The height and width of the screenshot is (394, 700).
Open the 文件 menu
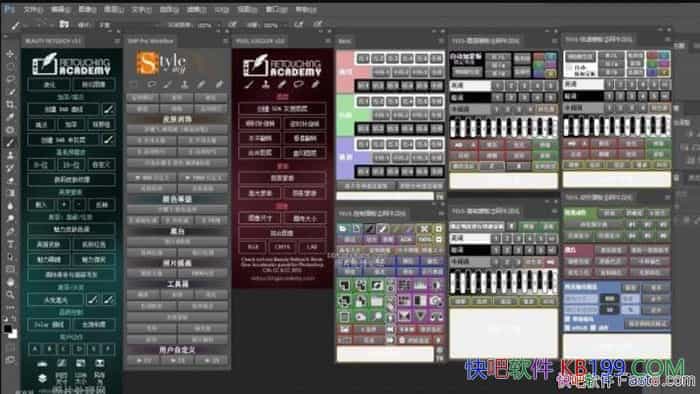(x=34, y=9)
